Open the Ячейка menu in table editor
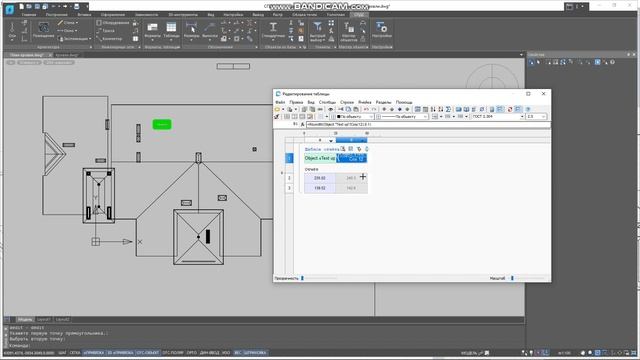The image size is (640, 360). (365, 102)
